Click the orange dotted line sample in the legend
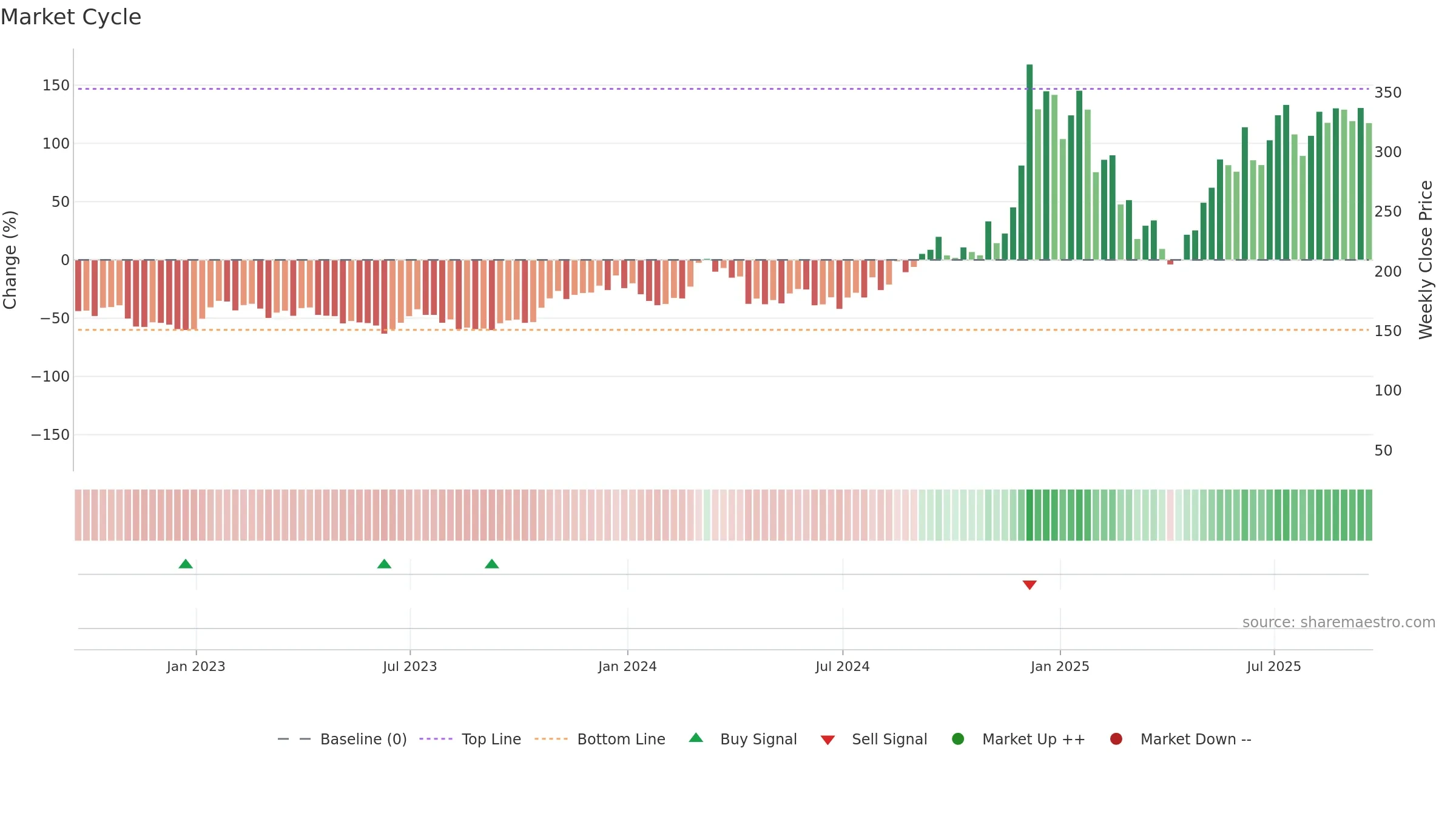 [551, 739]
